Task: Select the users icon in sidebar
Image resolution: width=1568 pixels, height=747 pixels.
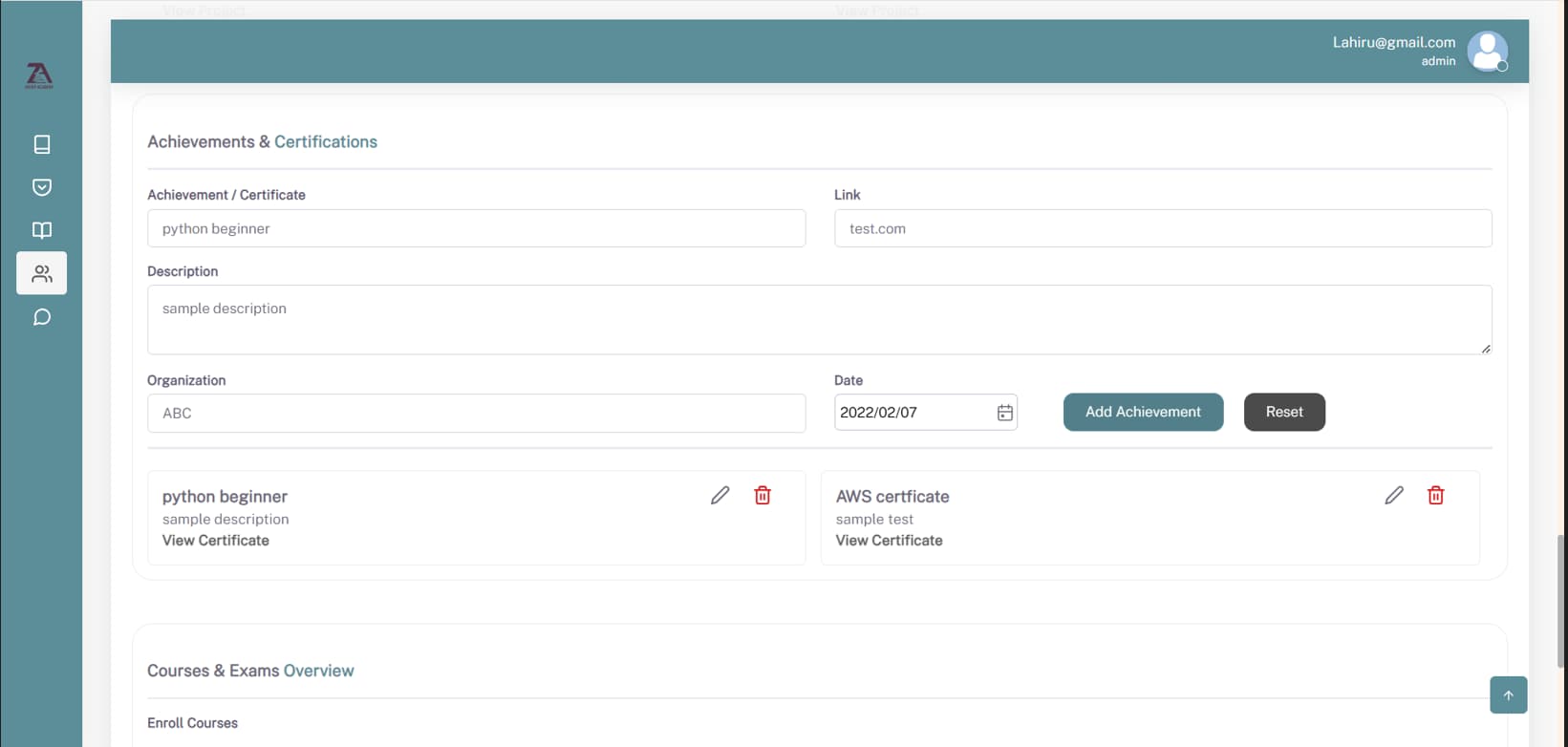Action: click(42, 273)
